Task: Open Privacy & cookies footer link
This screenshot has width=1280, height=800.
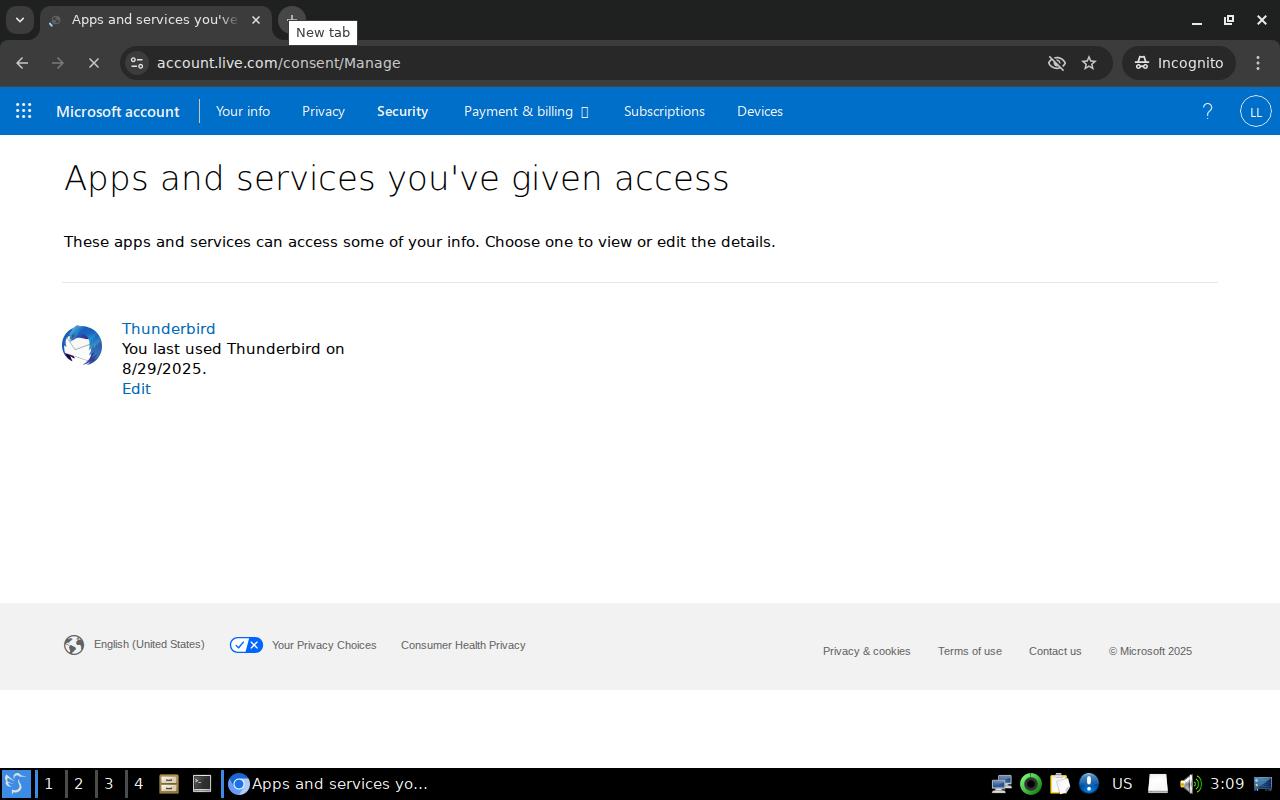Action: [866, 651]
